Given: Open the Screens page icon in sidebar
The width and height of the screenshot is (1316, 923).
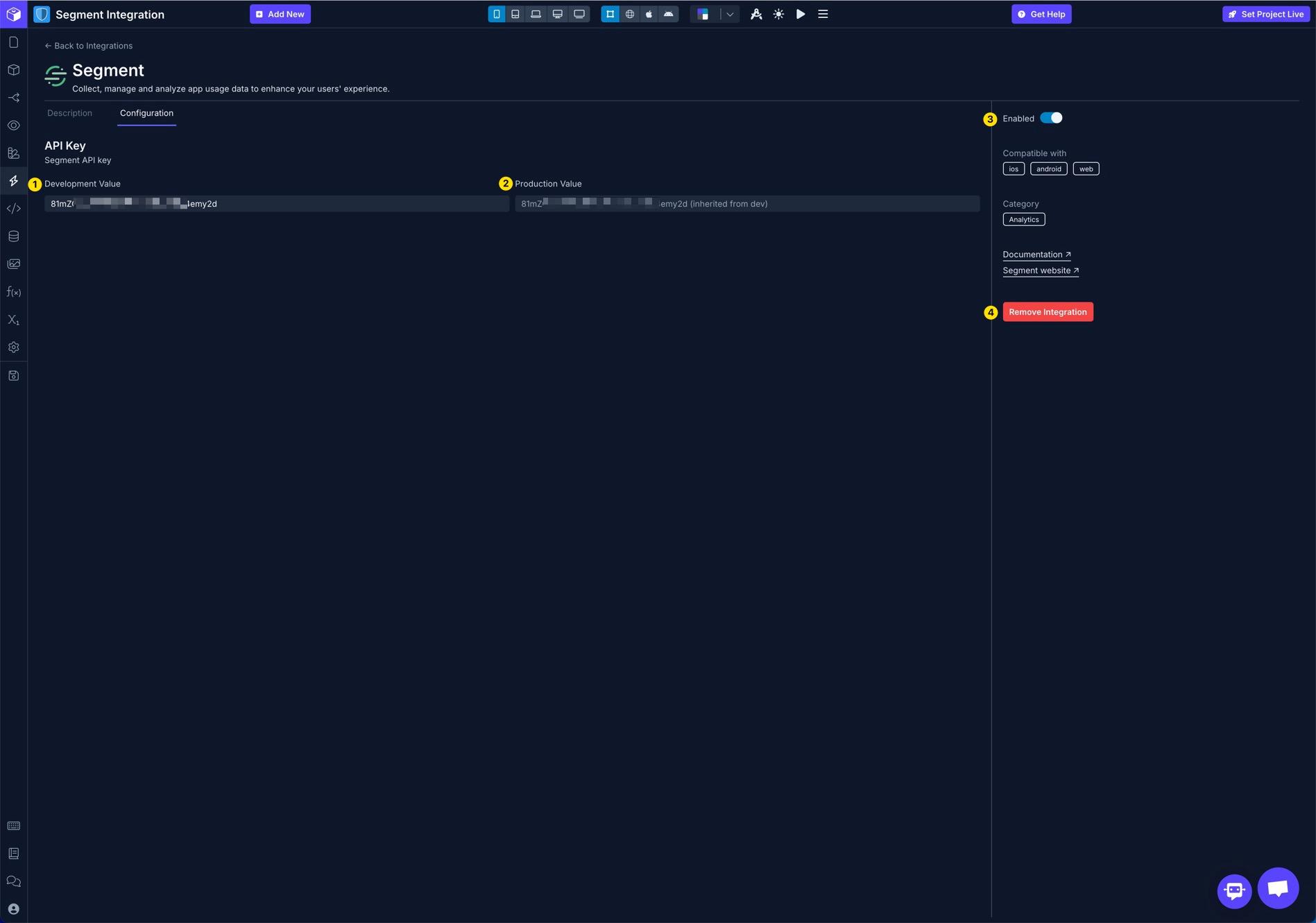Looking at the screenshot, I should [13, 42].
